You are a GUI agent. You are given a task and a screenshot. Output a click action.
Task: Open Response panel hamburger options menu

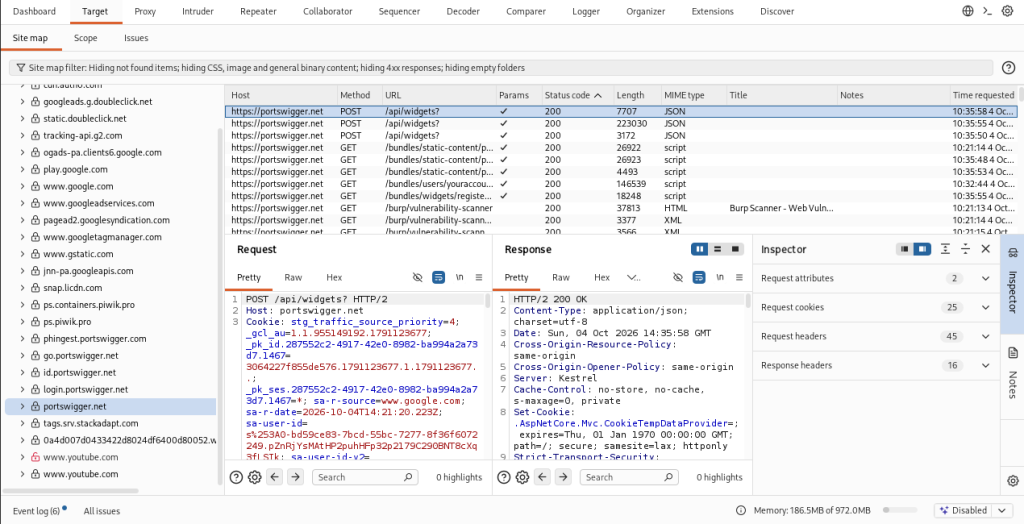[x=739, y=277]
